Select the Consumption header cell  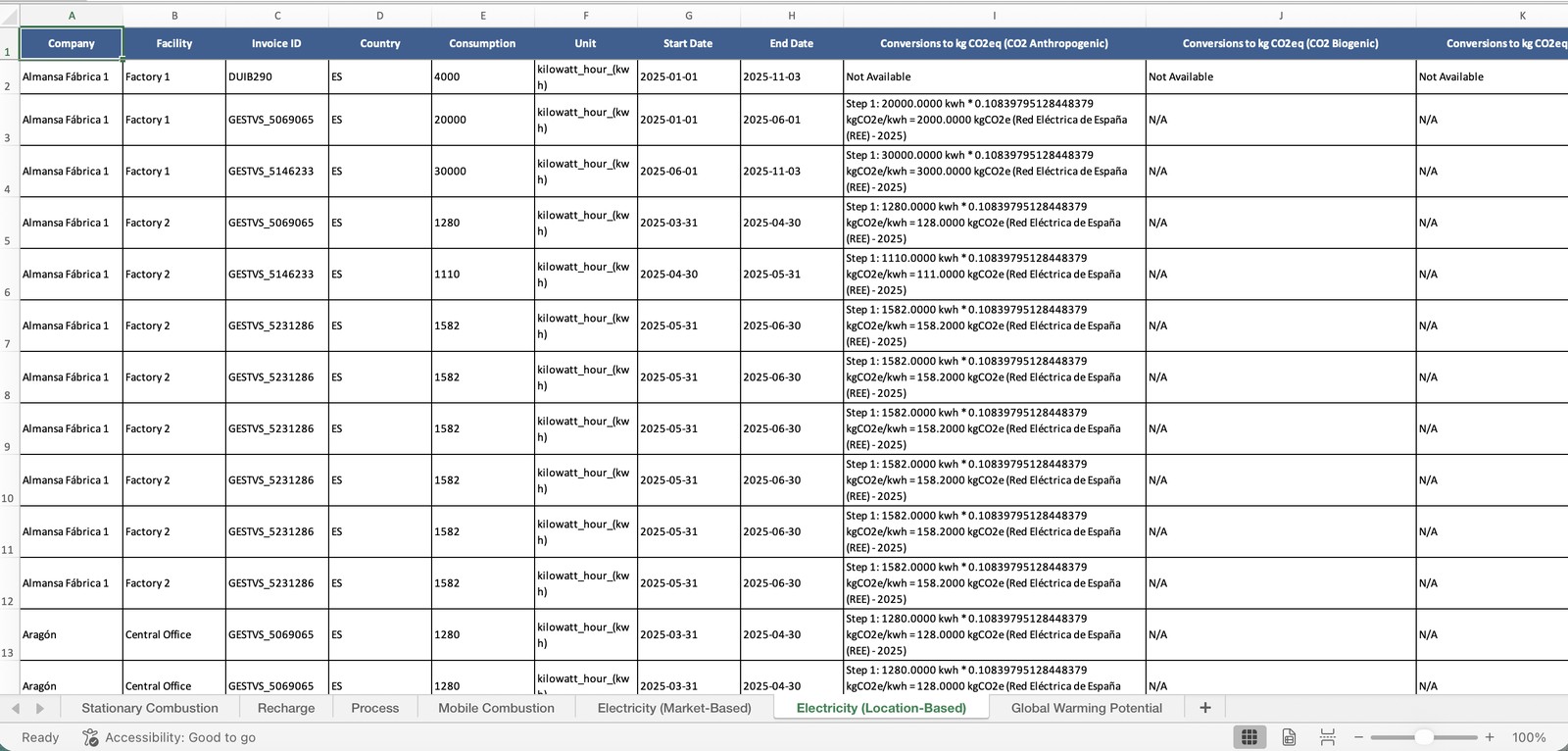[x=483, y=43]
